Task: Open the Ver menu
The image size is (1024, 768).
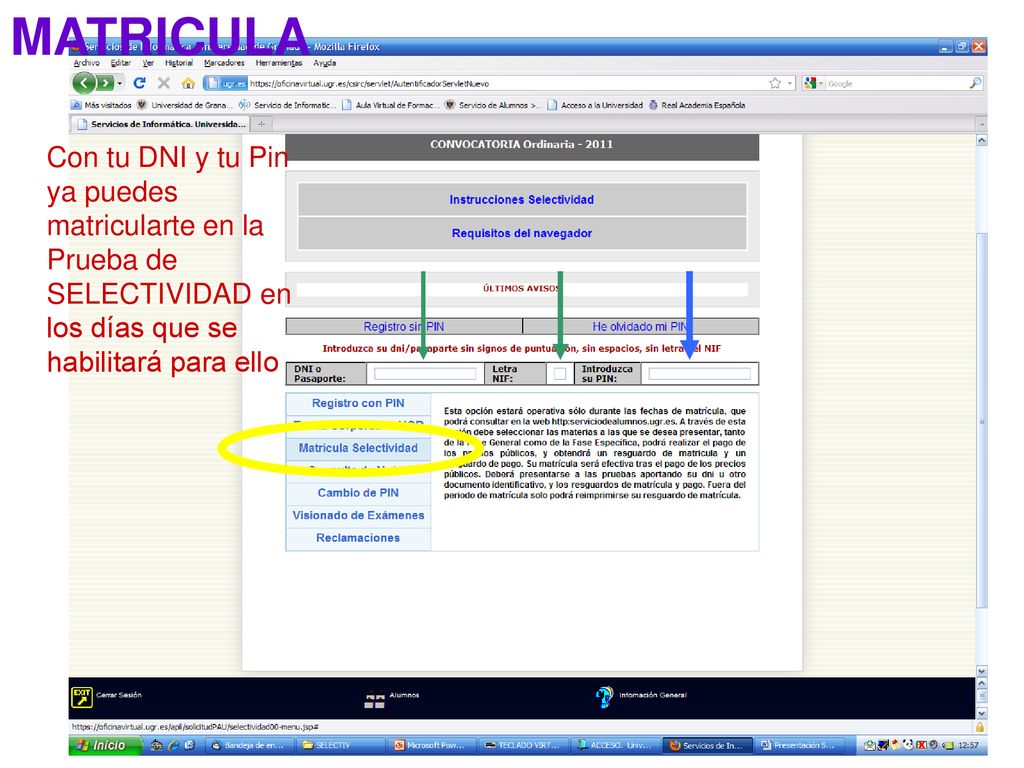Action: tap(148, 63)
